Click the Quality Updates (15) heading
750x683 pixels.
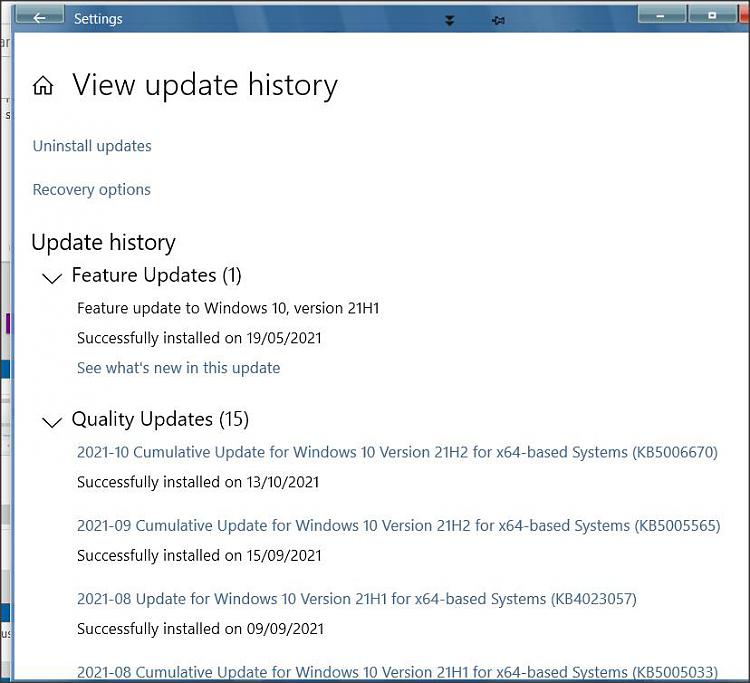160,419
